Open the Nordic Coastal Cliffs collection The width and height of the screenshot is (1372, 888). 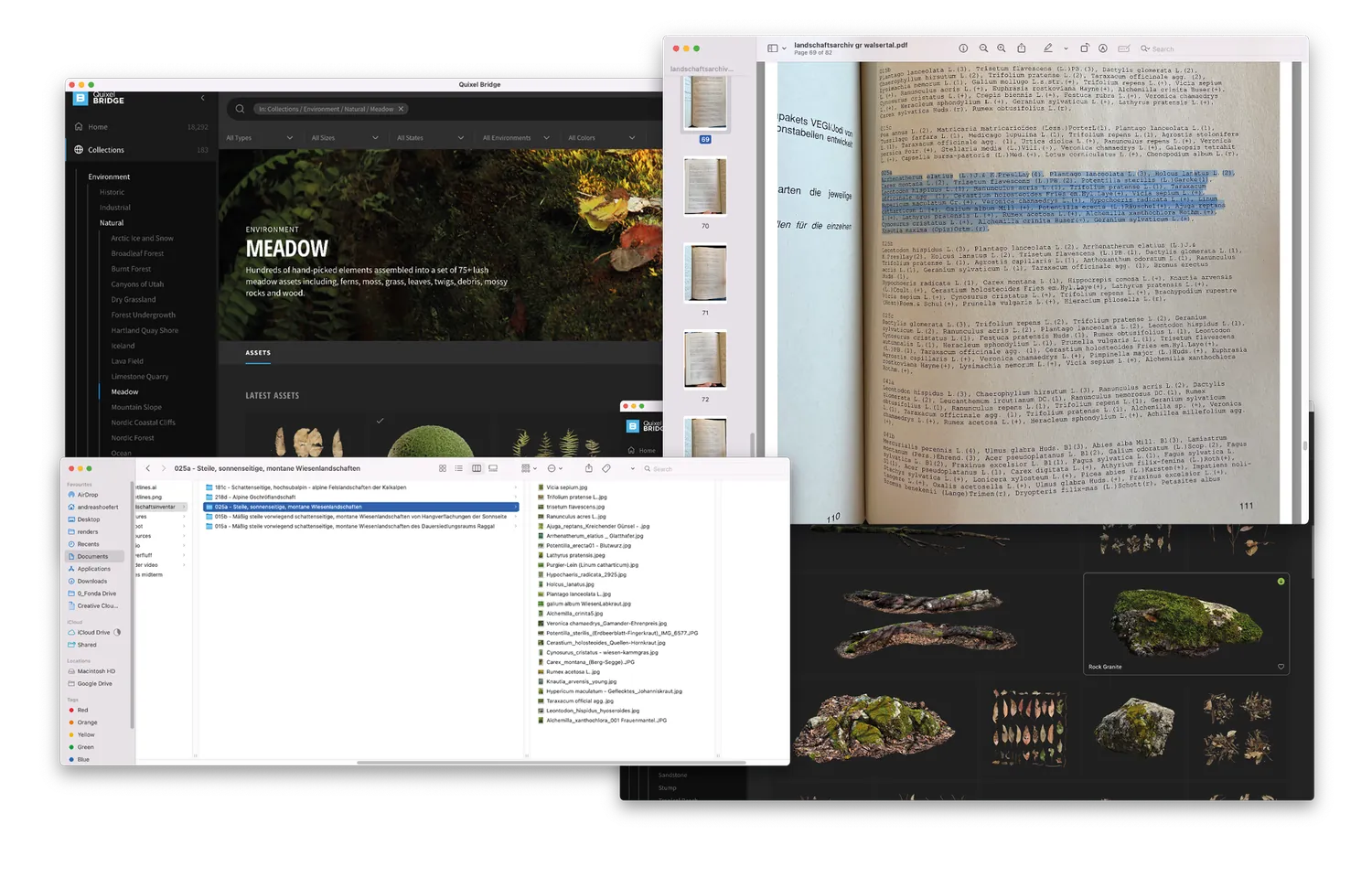tap(144, 423)
